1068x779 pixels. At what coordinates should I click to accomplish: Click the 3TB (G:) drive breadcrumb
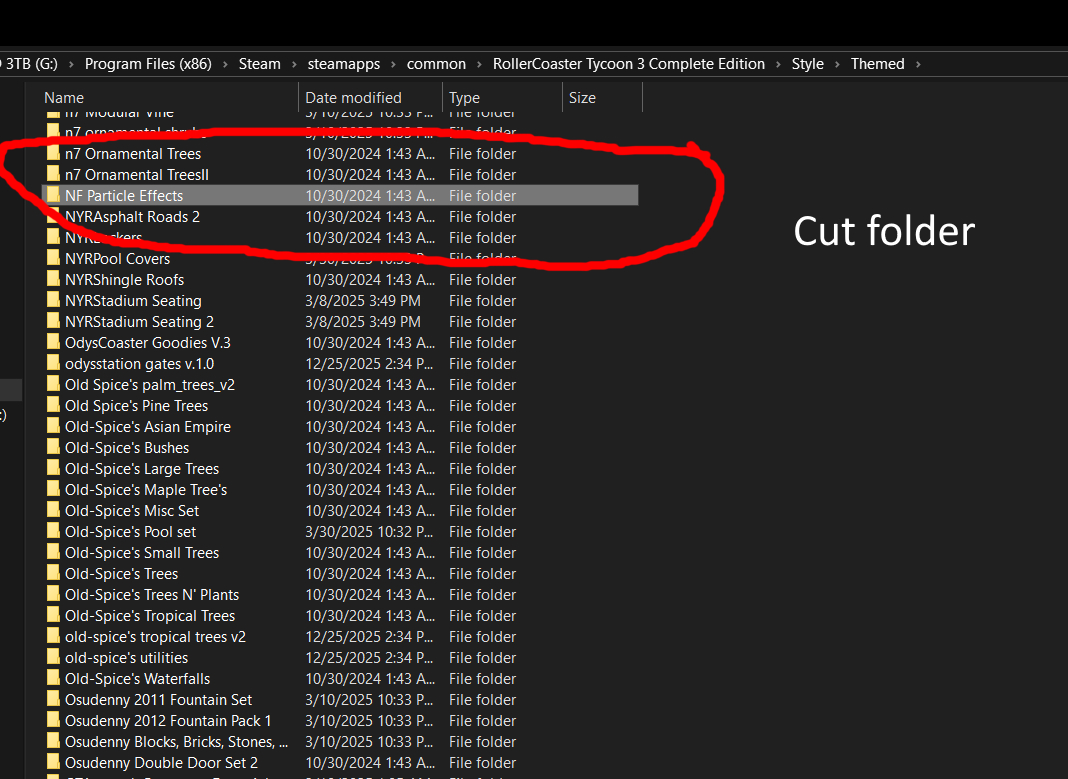[x=31, y=64]
